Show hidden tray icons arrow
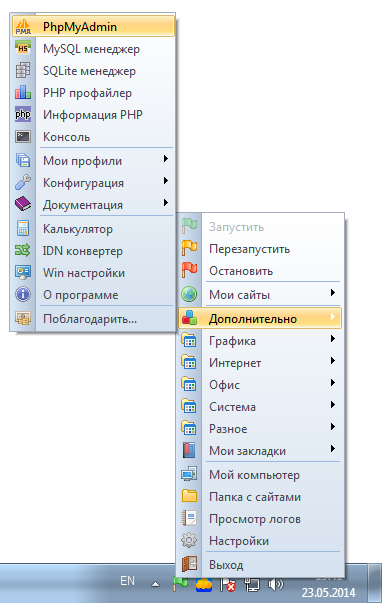386x610 pixels. point(156,584)
